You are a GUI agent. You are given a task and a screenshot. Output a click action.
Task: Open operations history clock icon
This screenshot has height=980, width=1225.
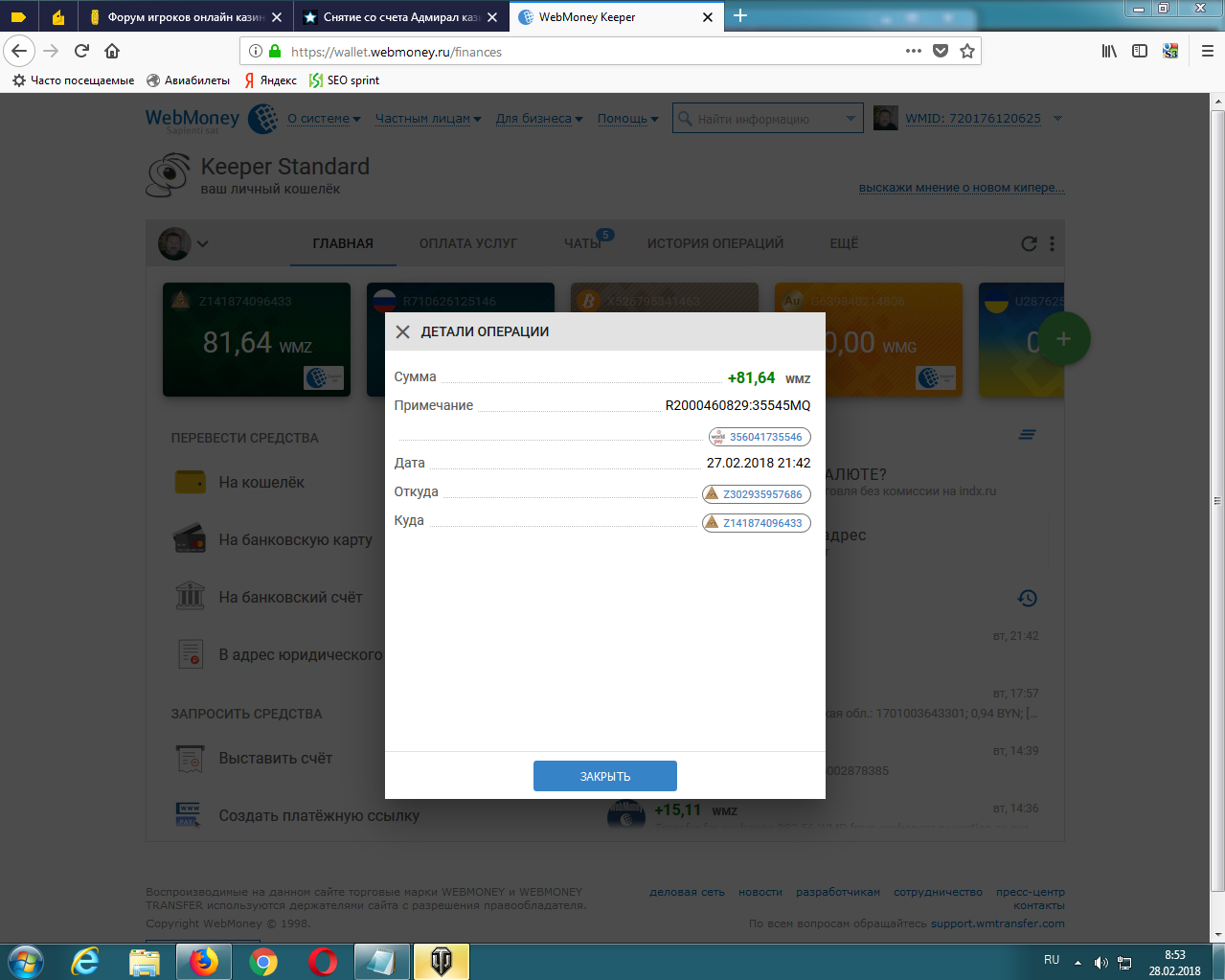click(1027, 598)
